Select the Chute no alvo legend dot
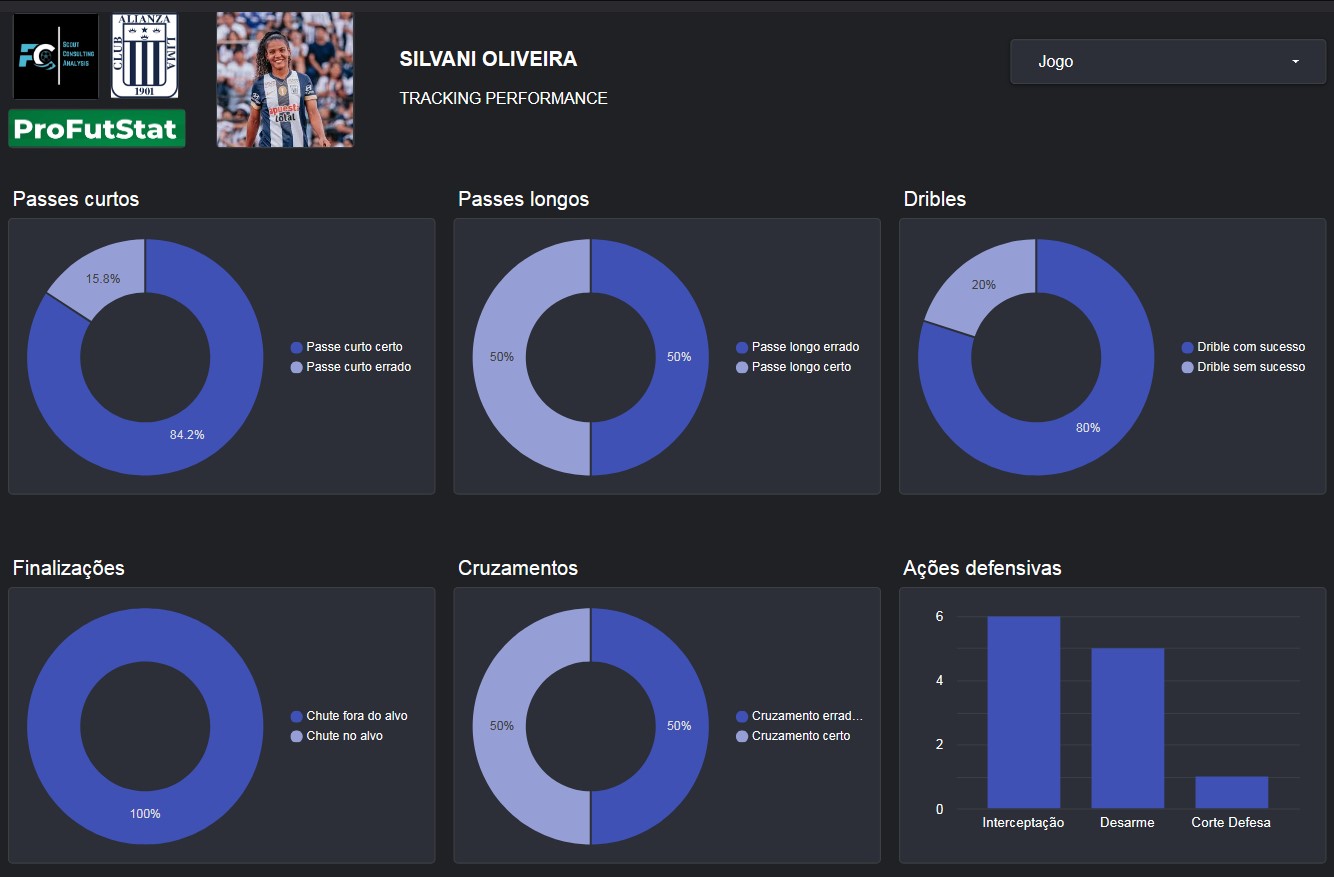The width and height of the screenshot is (1334, 877). pyautogui.click(x=296, y=736)
